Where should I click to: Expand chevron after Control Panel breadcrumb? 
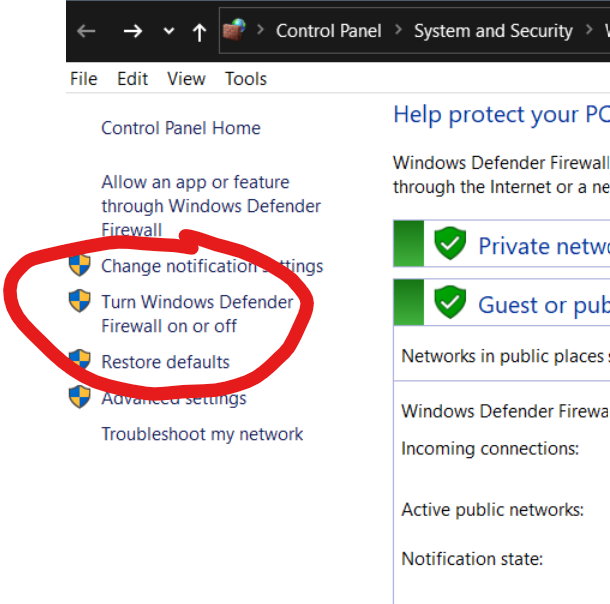coord(398,30)
